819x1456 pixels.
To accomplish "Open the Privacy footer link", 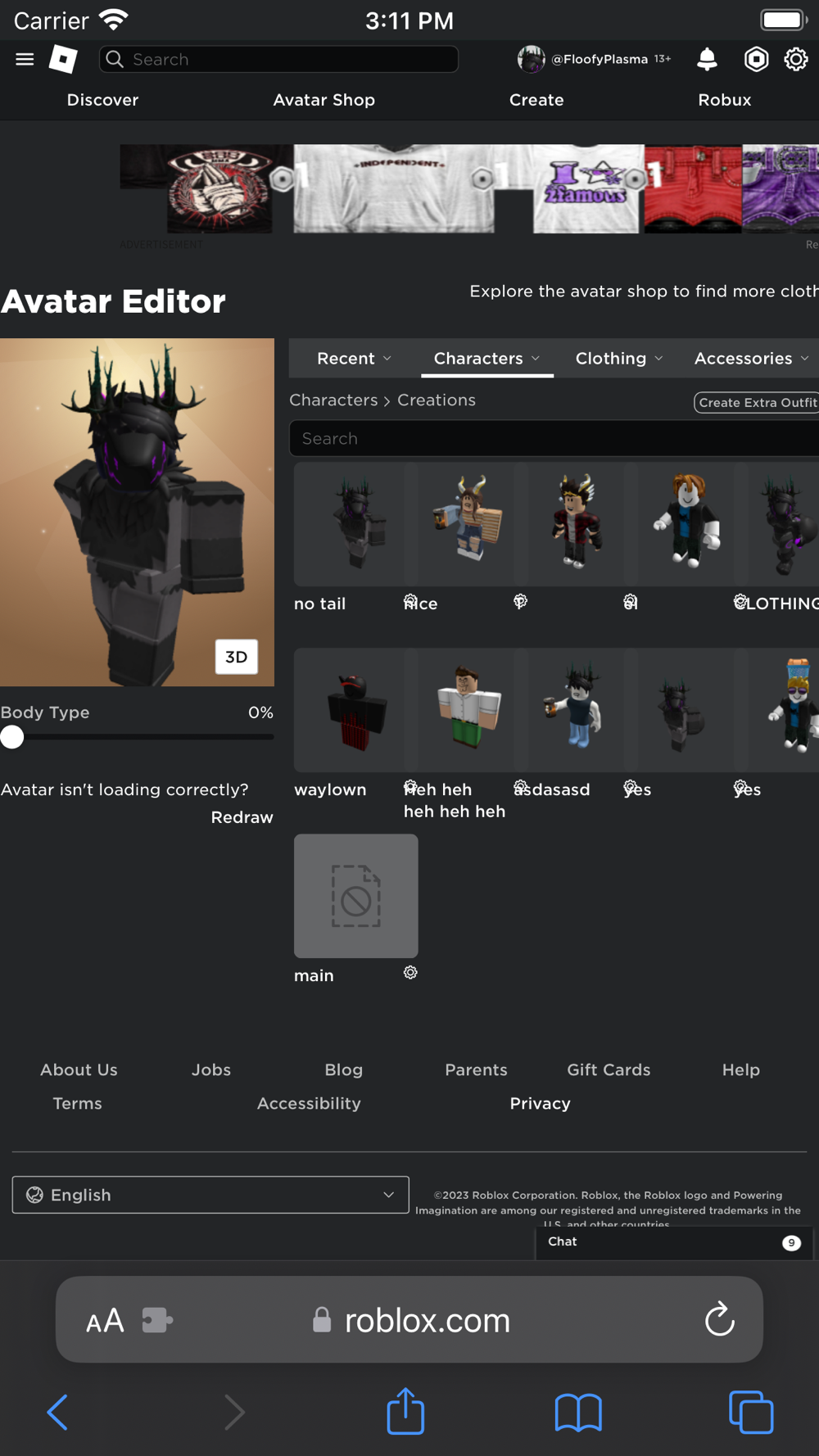I will pyautogui.click(x=540, y=1103).
